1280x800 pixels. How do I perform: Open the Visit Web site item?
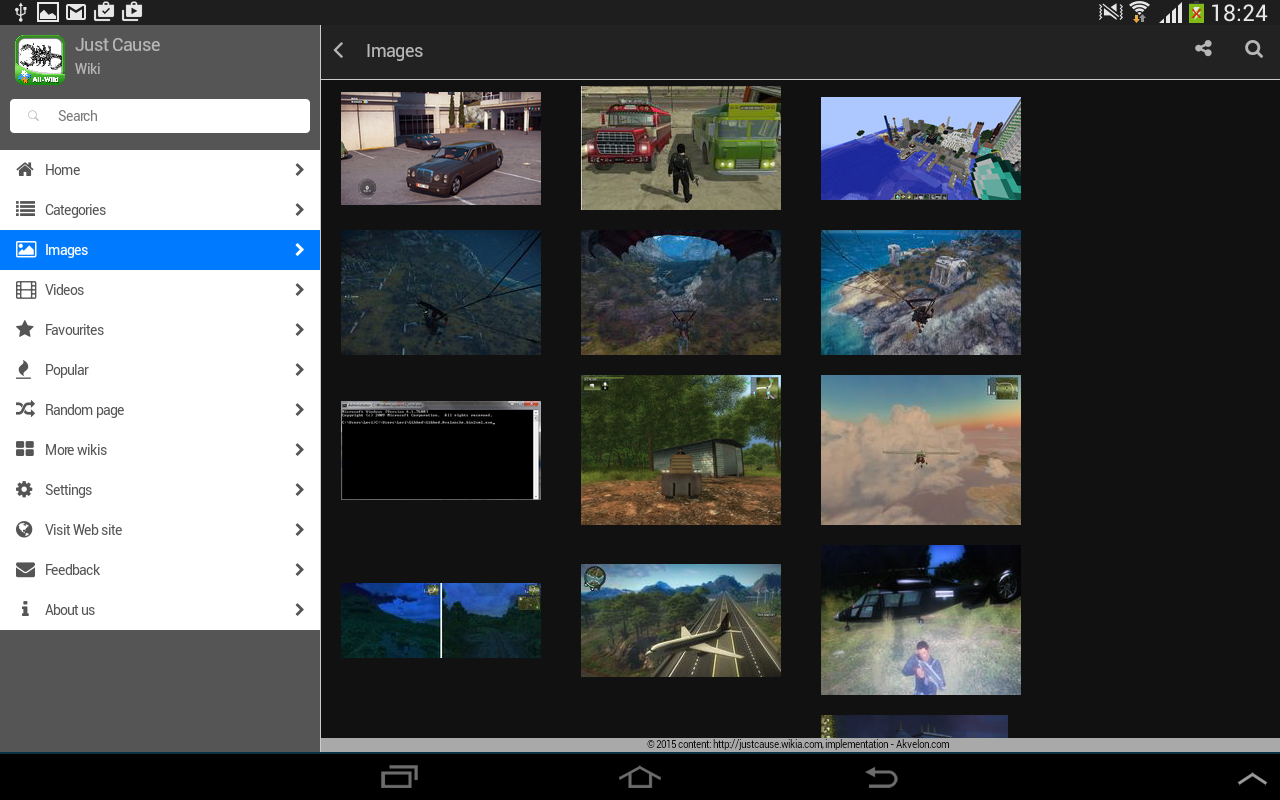coord(160,530)
